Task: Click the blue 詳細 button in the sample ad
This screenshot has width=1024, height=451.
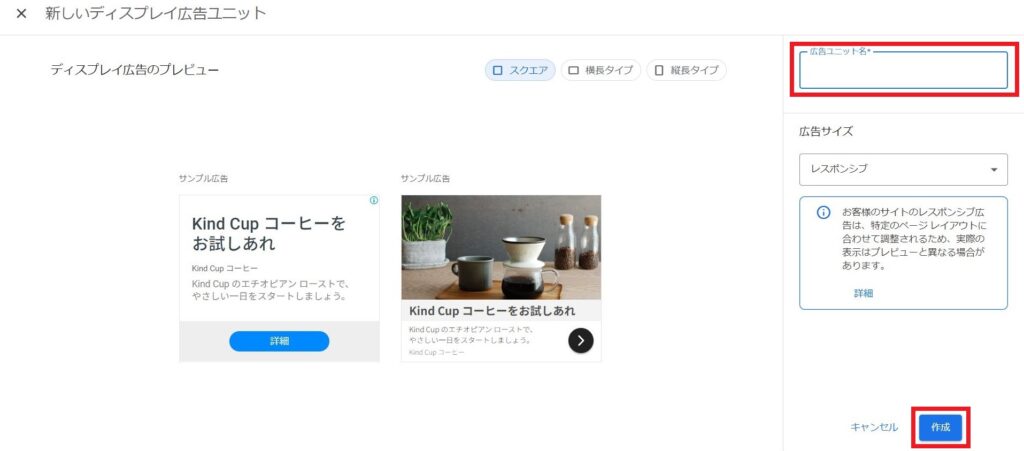Action: click(x=279, y=341)
